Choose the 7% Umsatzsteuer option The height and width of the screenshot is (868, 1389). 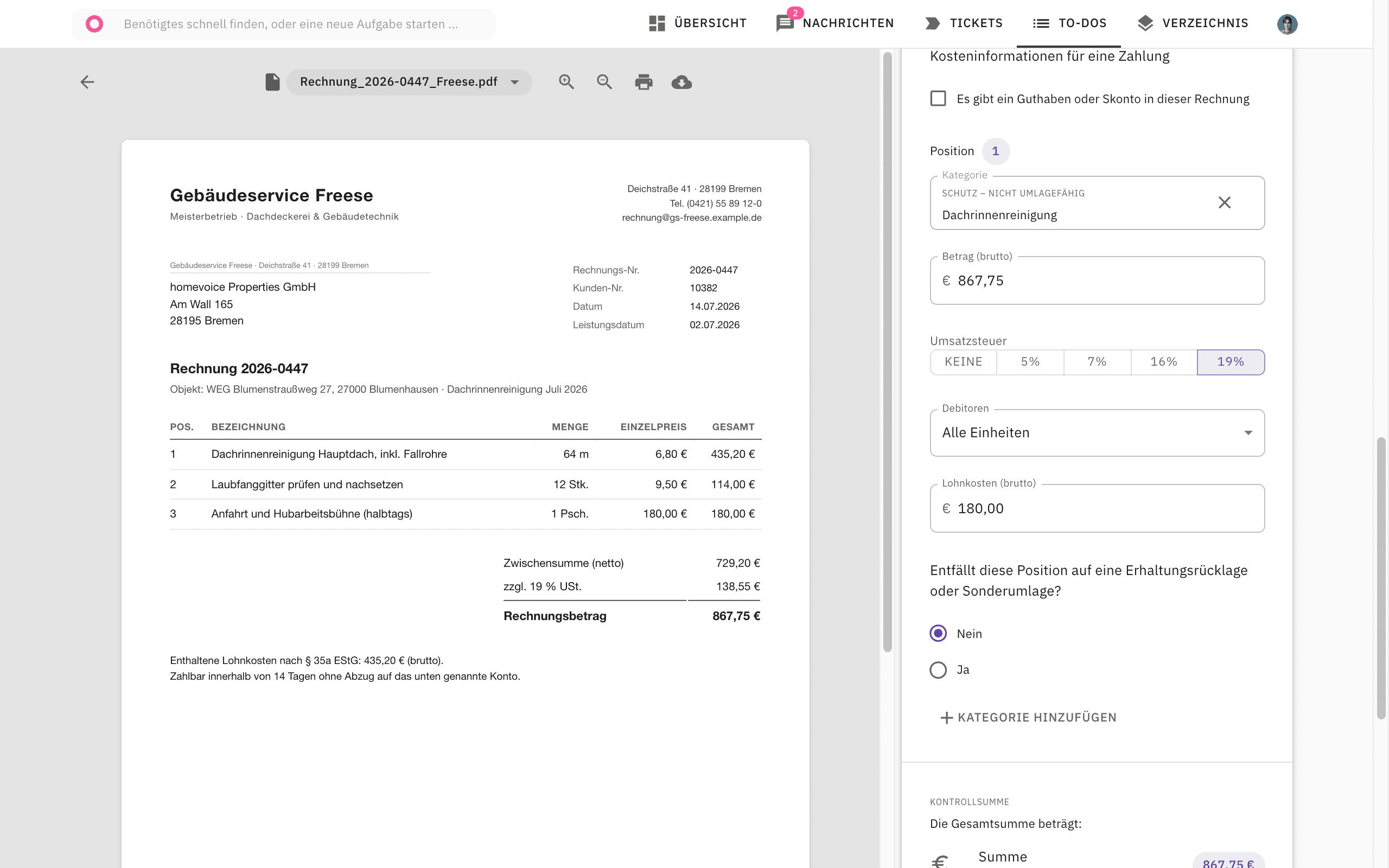coord(1097,362)
